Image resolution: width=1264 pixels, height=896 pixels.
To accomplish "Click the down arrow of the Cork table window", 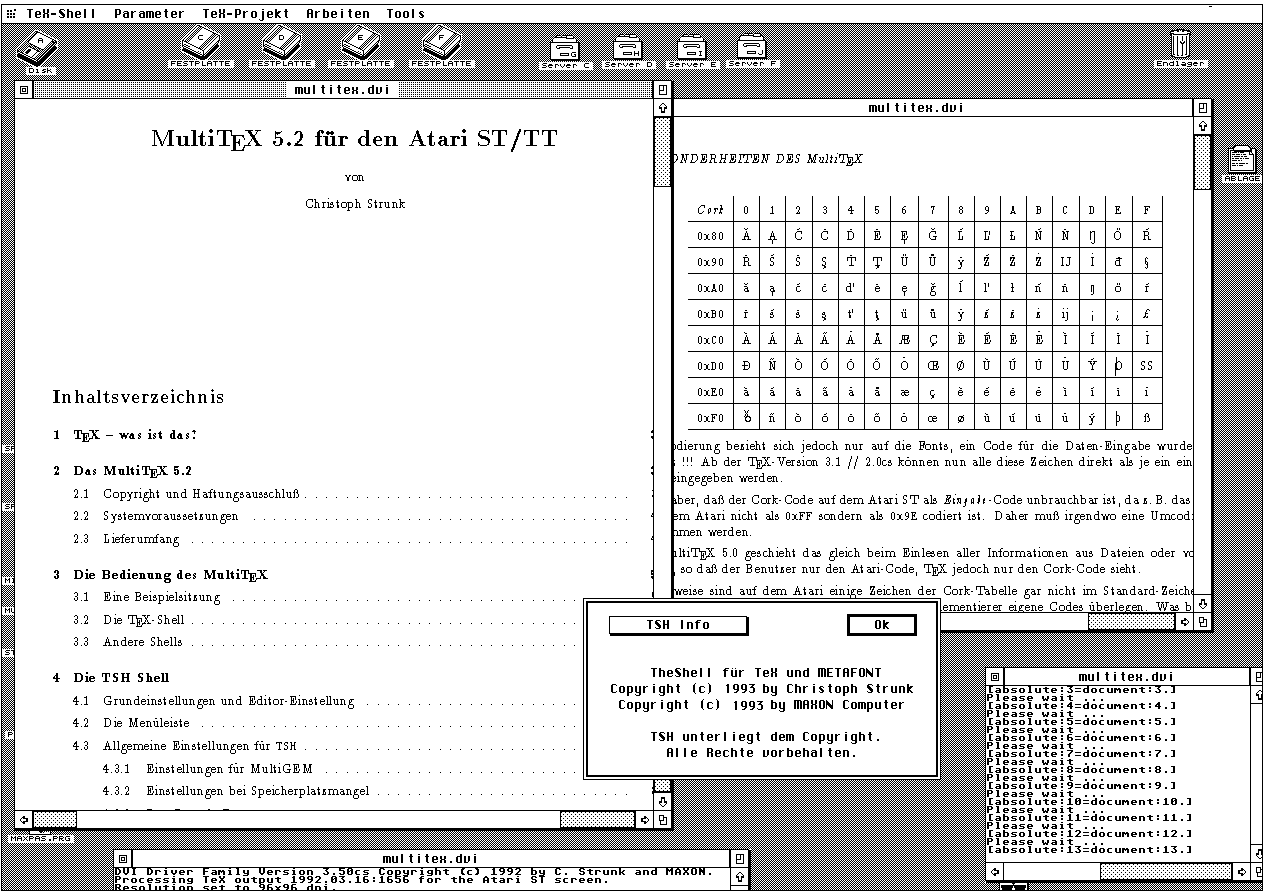I will 1203,604.
